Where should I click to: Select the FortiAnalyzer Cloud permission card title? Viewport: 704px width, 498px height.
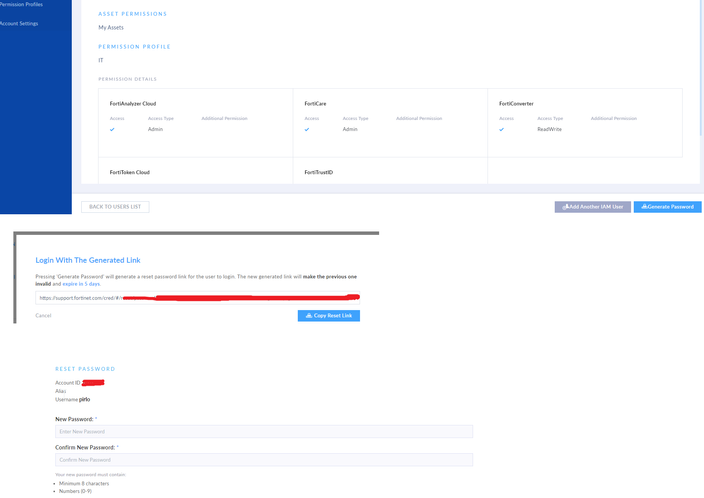[133, 104]
